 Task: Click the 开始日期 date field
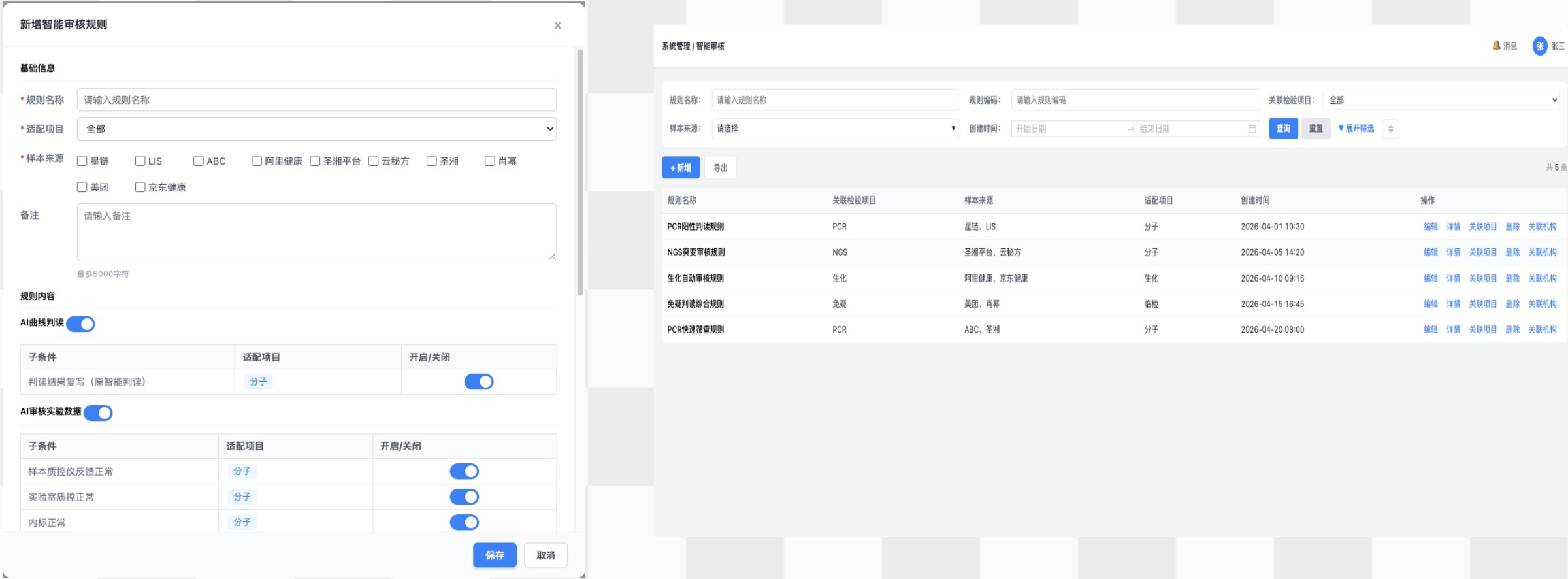(1068, 129)
